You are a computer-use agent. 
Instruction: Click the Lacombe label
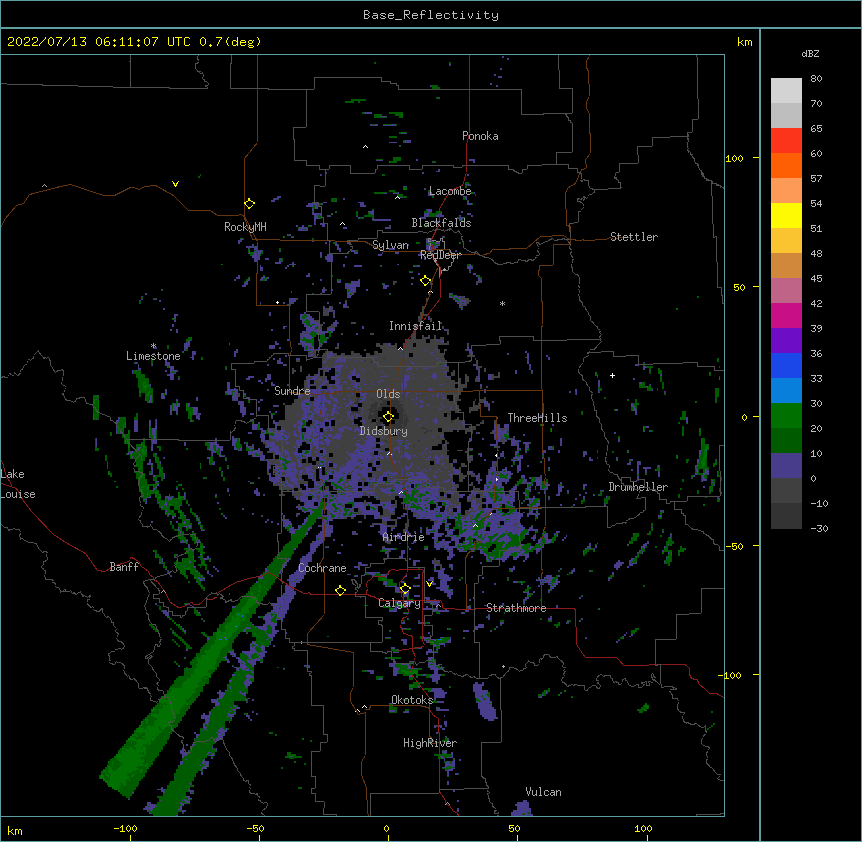[450, 191]
